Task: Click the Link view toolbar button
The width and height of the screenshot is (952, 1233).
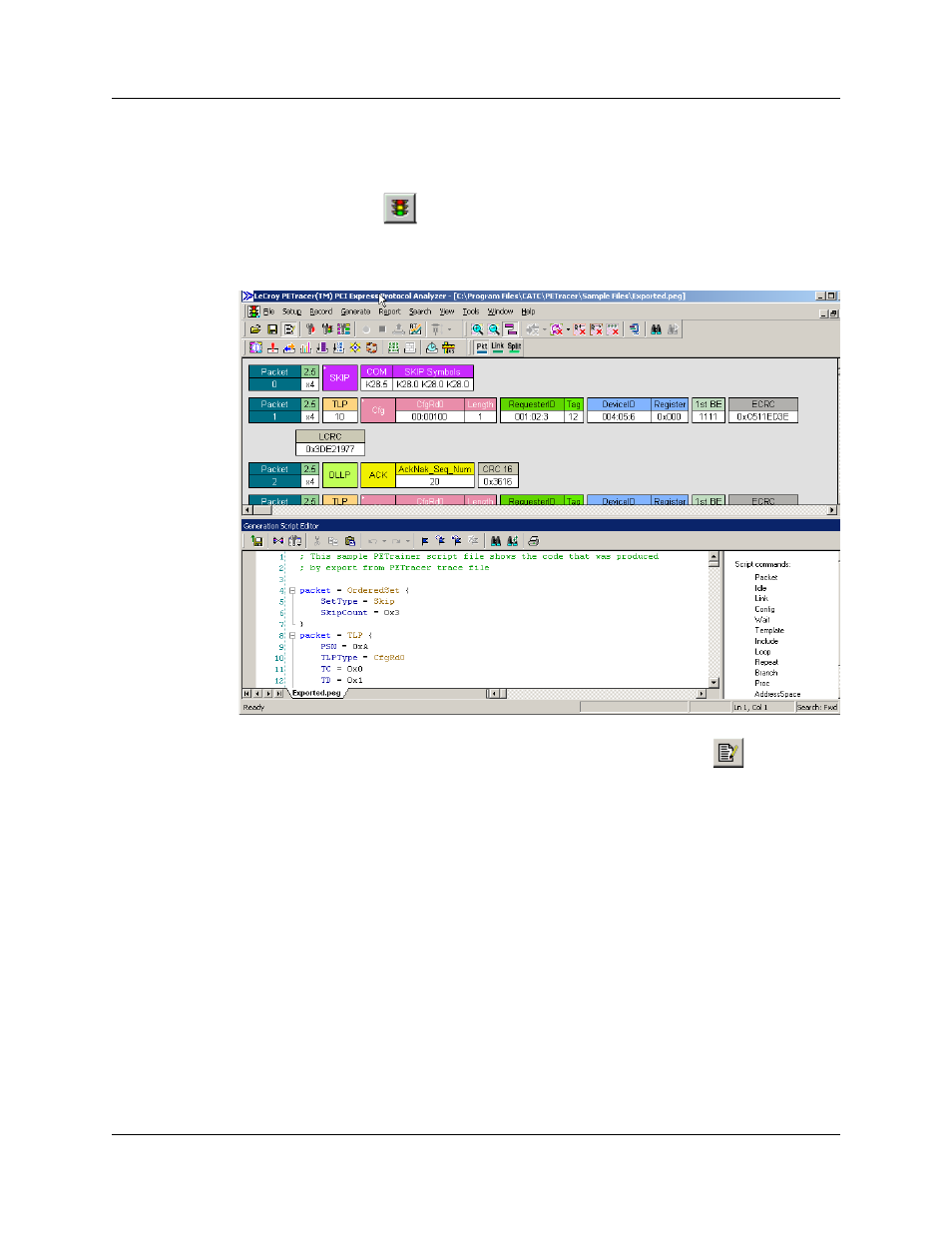Action: pos(497,347)
